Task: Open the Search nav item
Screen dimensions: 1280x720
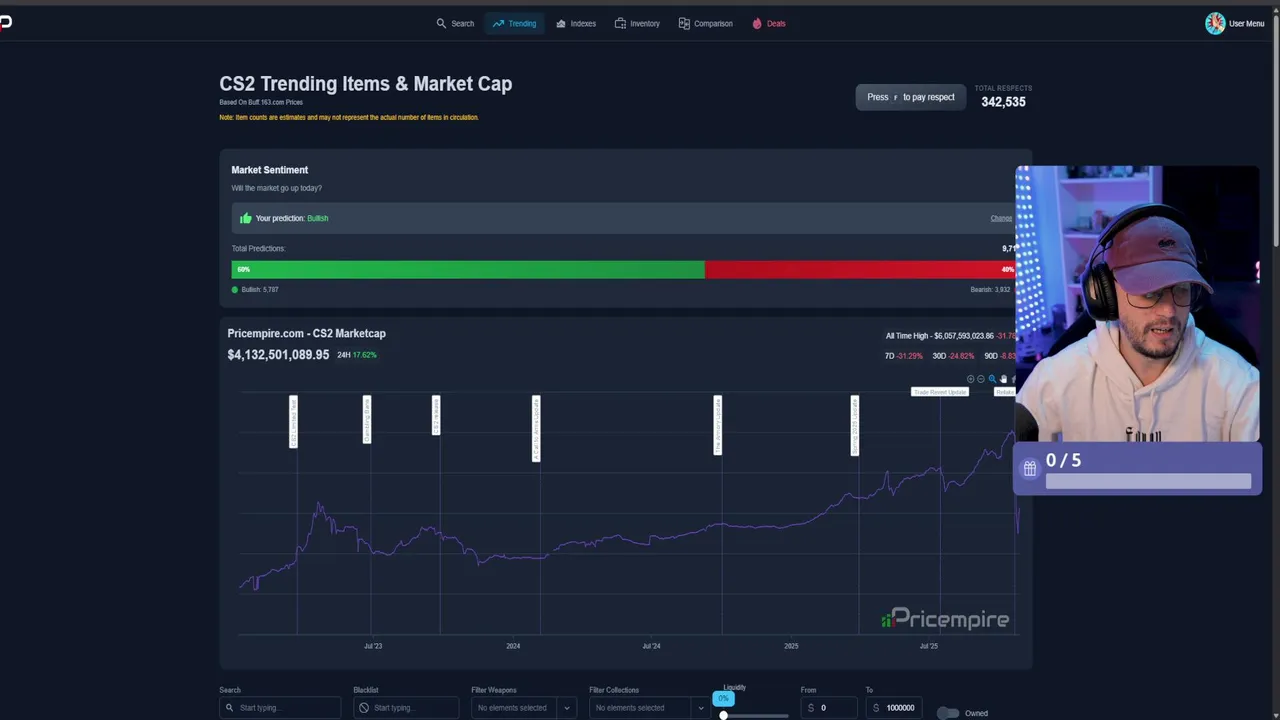Action: pyautogui.click(x=455, y=23)
